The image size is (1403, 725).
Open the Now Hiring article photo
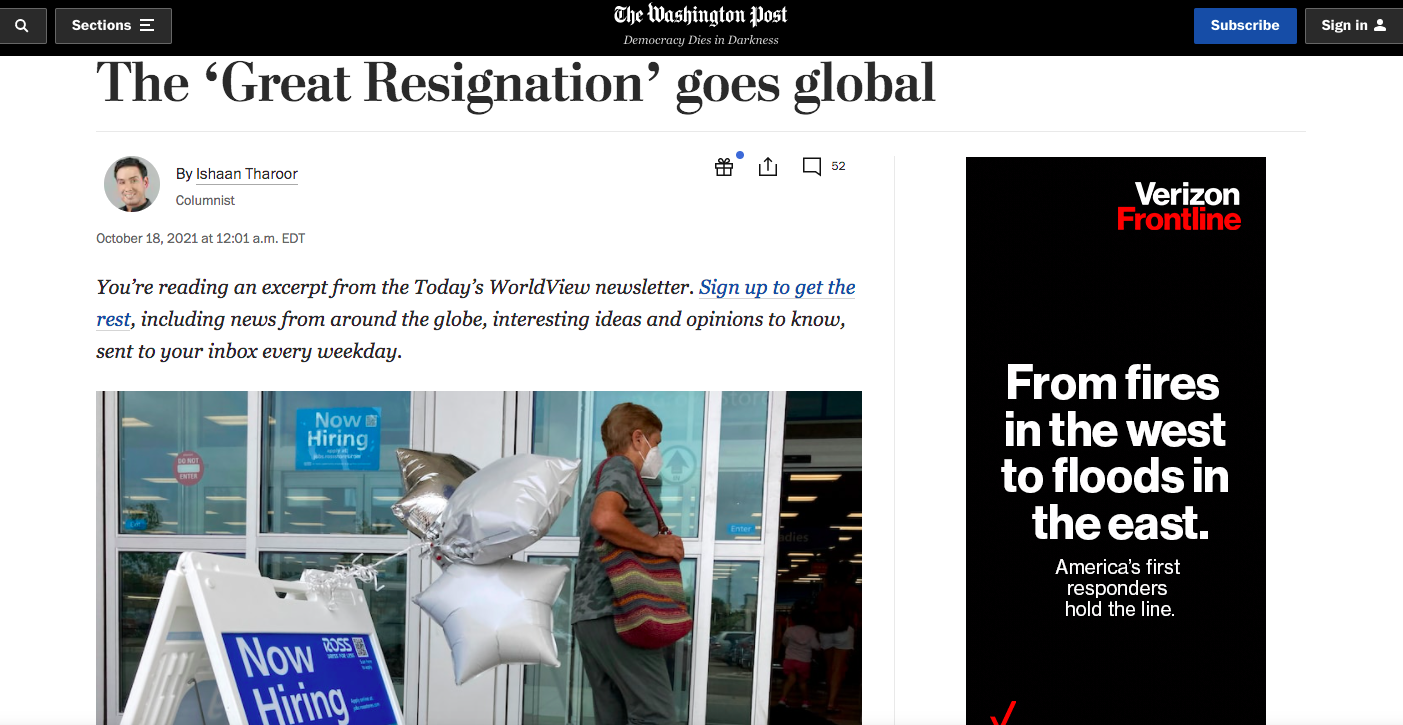tap(479, 558)
